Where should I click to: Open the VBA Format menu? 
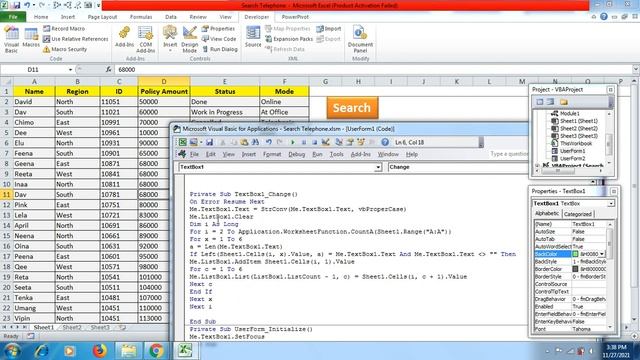coord(272,154)
